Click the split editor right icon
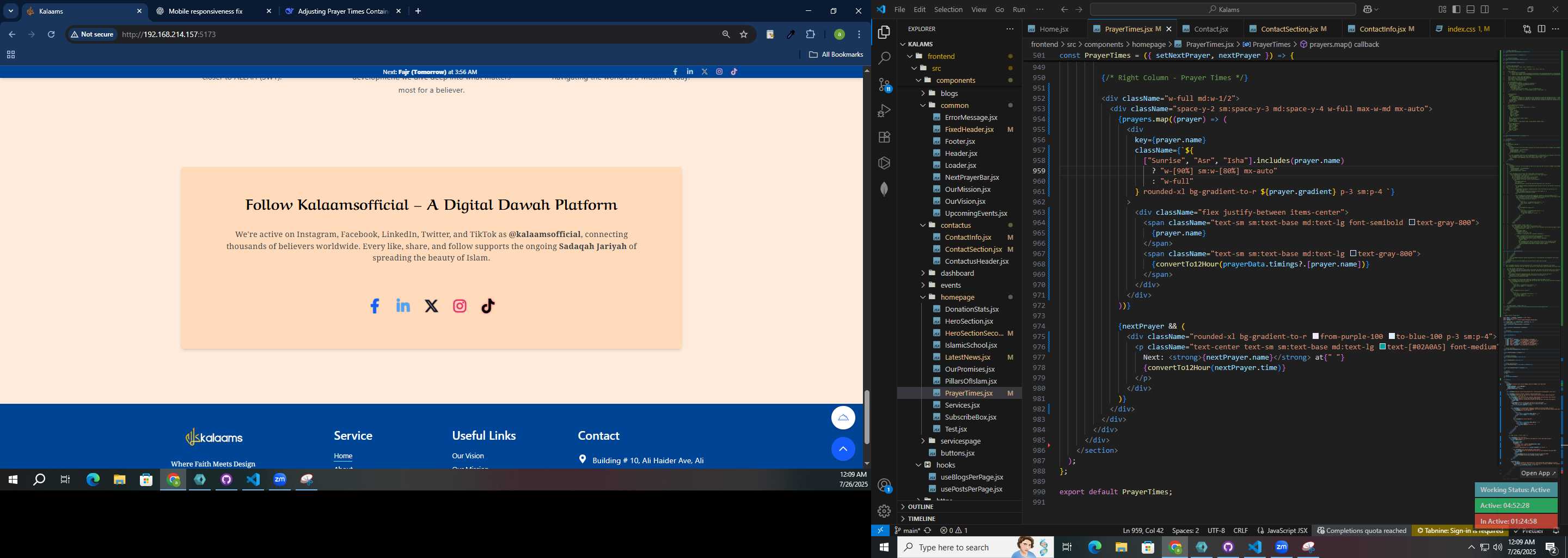Viewport: 1568px width, 558px height. click(1541, 29)
